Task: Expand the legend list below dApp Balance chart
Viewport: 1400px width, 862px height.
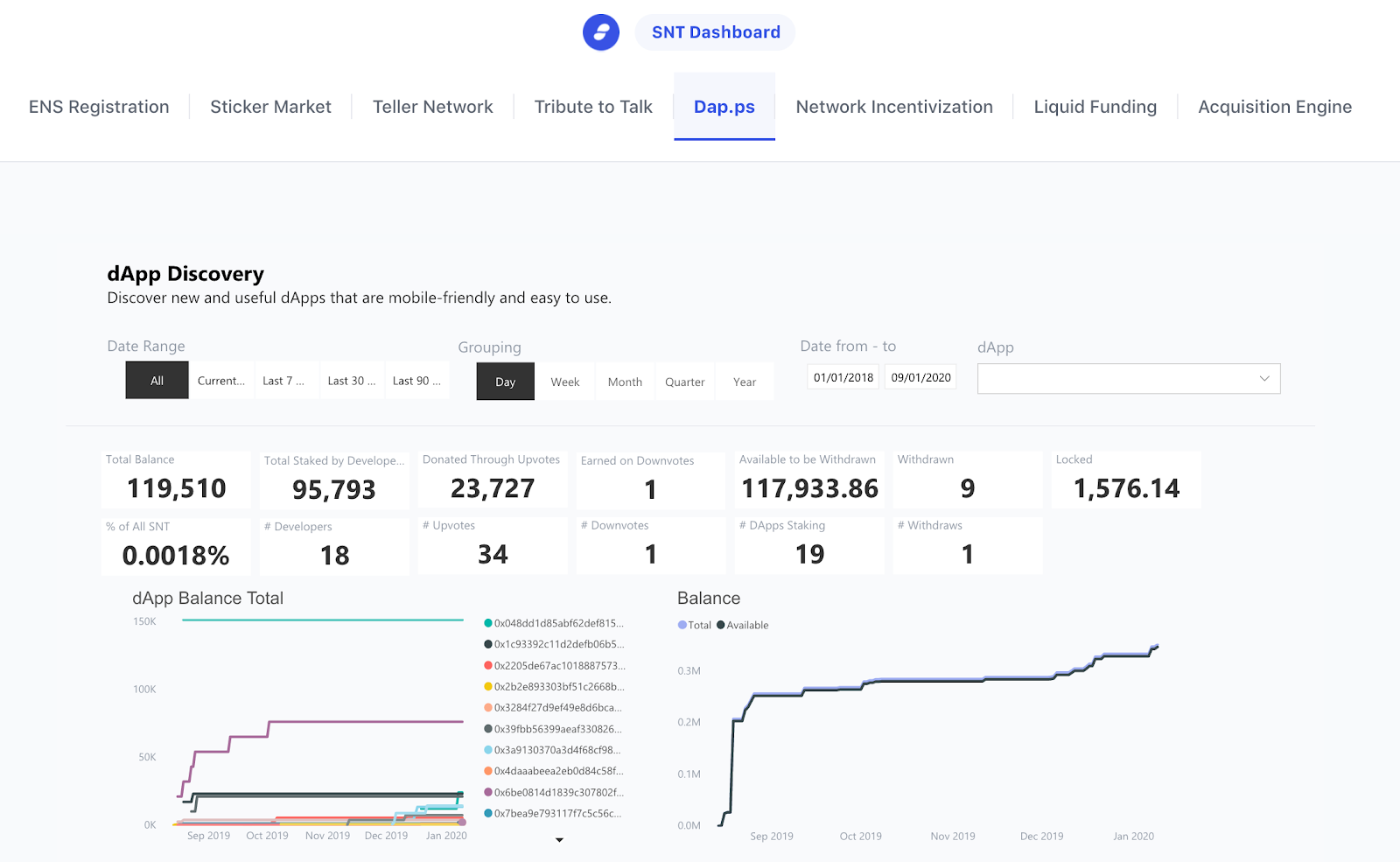Action: 559,839
